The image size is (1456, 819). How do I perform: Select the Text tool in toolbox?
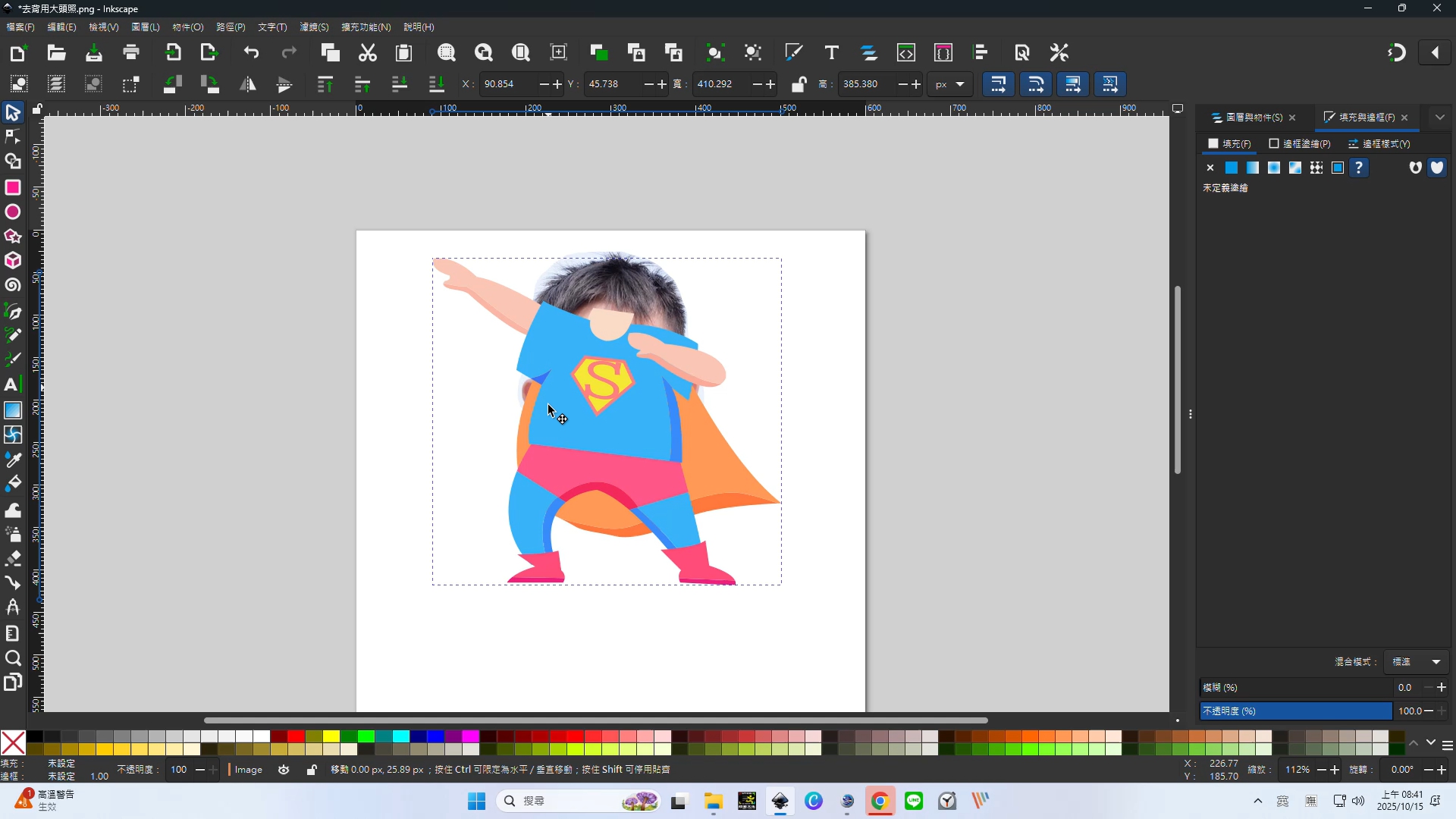coord(11,385)
